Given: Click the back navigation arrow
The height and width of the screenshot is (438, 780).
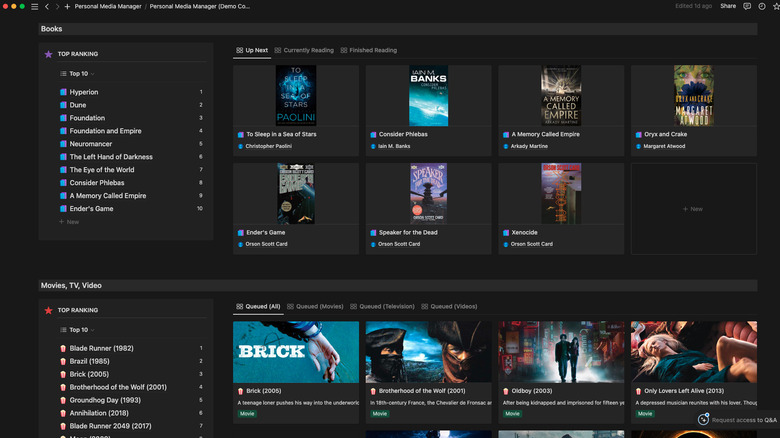Looking at the screenshot, I should click(46, 6).
